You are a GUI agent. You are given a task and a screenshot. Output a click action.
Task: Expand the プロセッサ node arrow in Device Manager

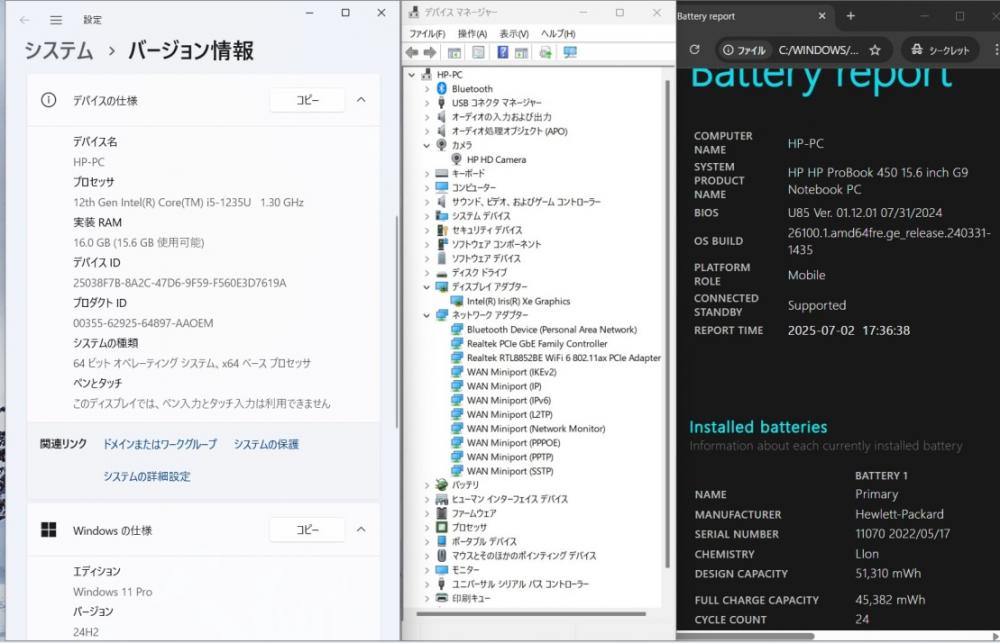tap(427, 527)
